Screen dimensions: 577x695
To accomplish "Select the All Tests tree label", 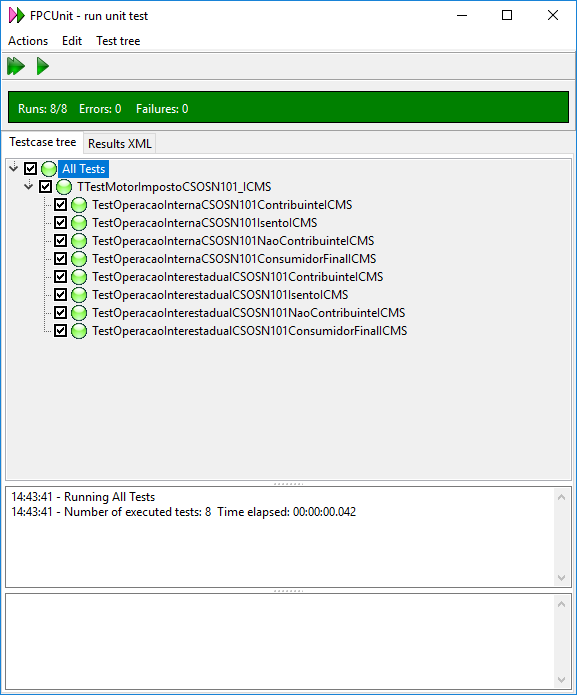I will (83, 169).
